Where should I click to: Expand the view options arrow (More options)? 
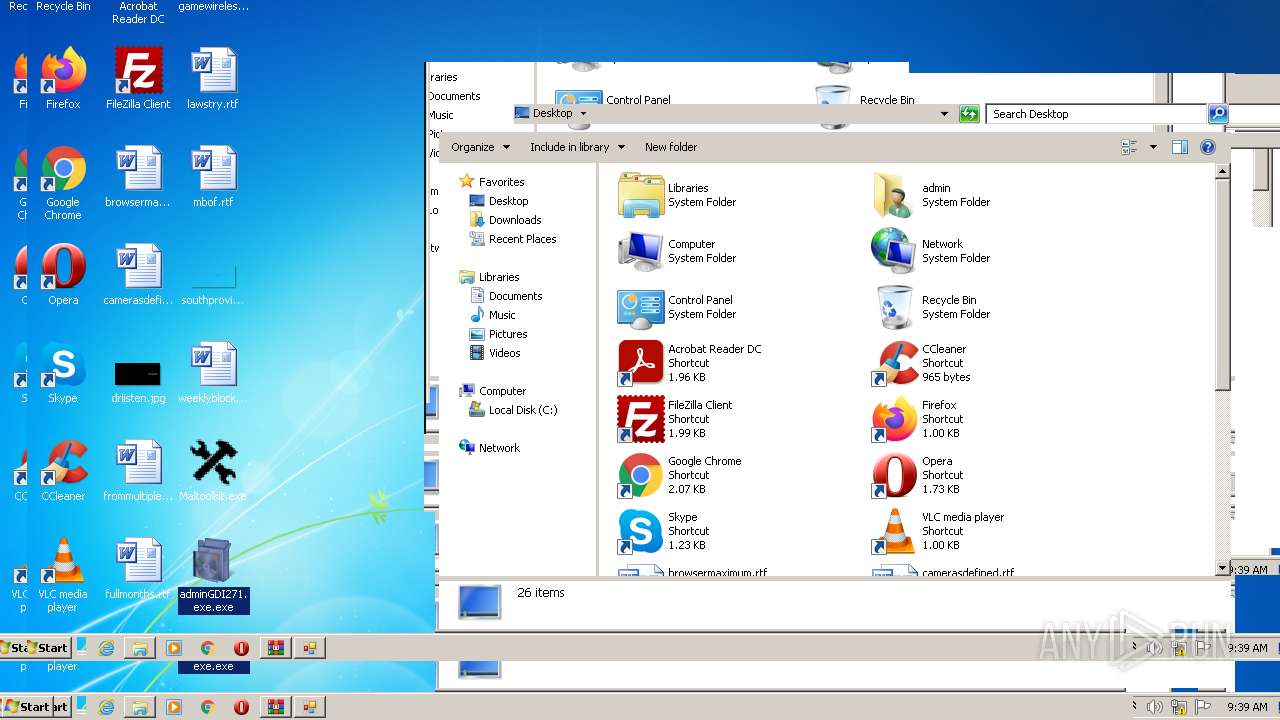tap(1153, 147)
